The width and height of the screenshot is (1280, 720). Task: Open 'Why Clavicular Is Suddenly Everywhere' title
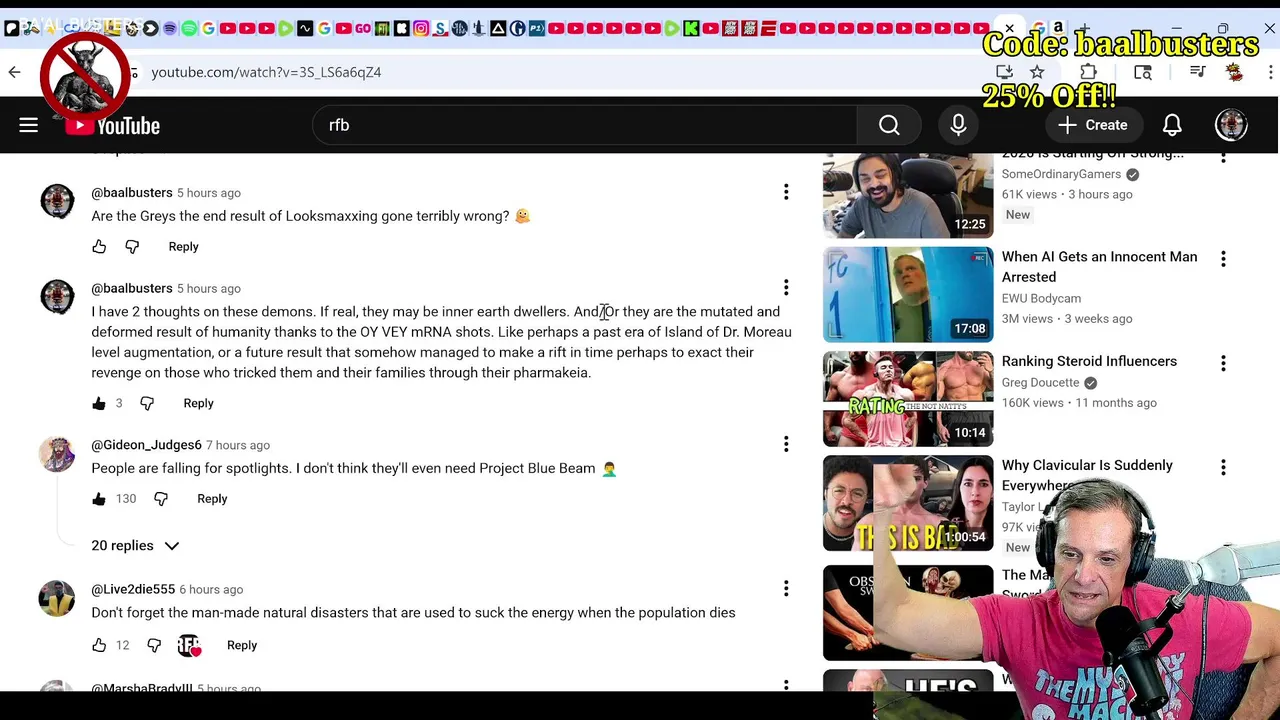[x=1087, y=475]
